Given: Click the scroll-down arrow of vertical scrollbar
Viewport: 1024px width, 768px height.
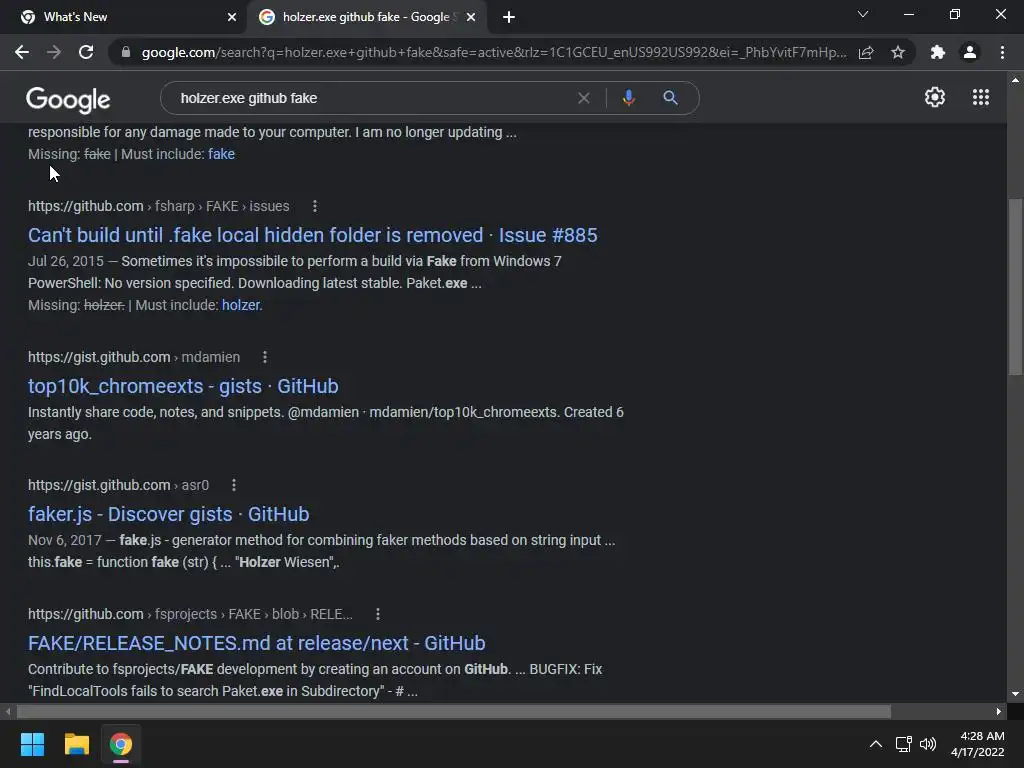Looking at the screenshot, I should click(x=1015, y=694).
